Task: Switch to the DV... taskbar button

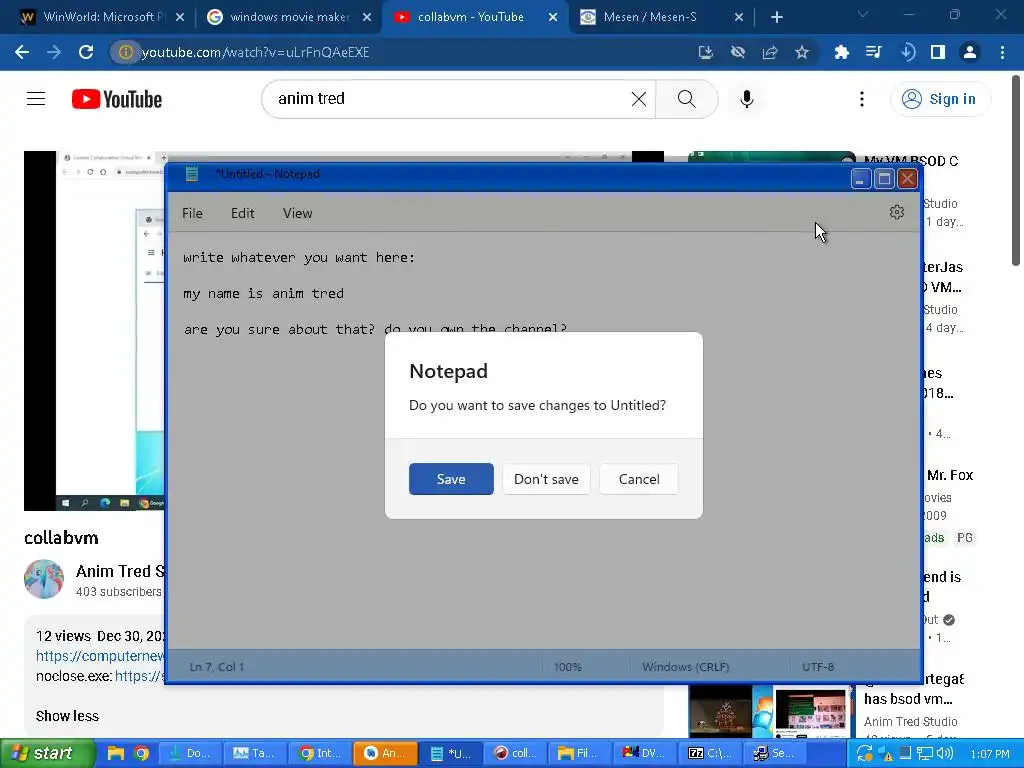Action: tap(645, 753)
